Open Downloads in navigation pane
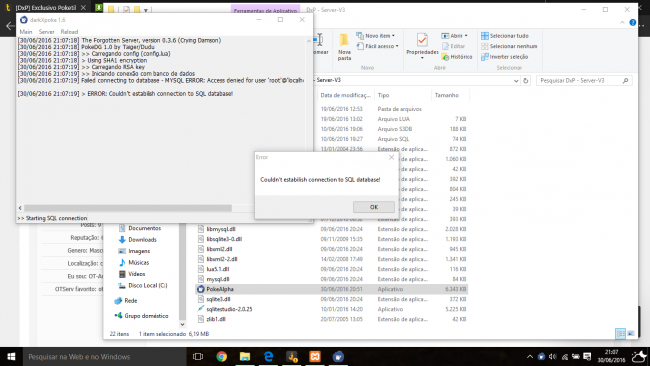650x366 pixels. click(138, 240)
